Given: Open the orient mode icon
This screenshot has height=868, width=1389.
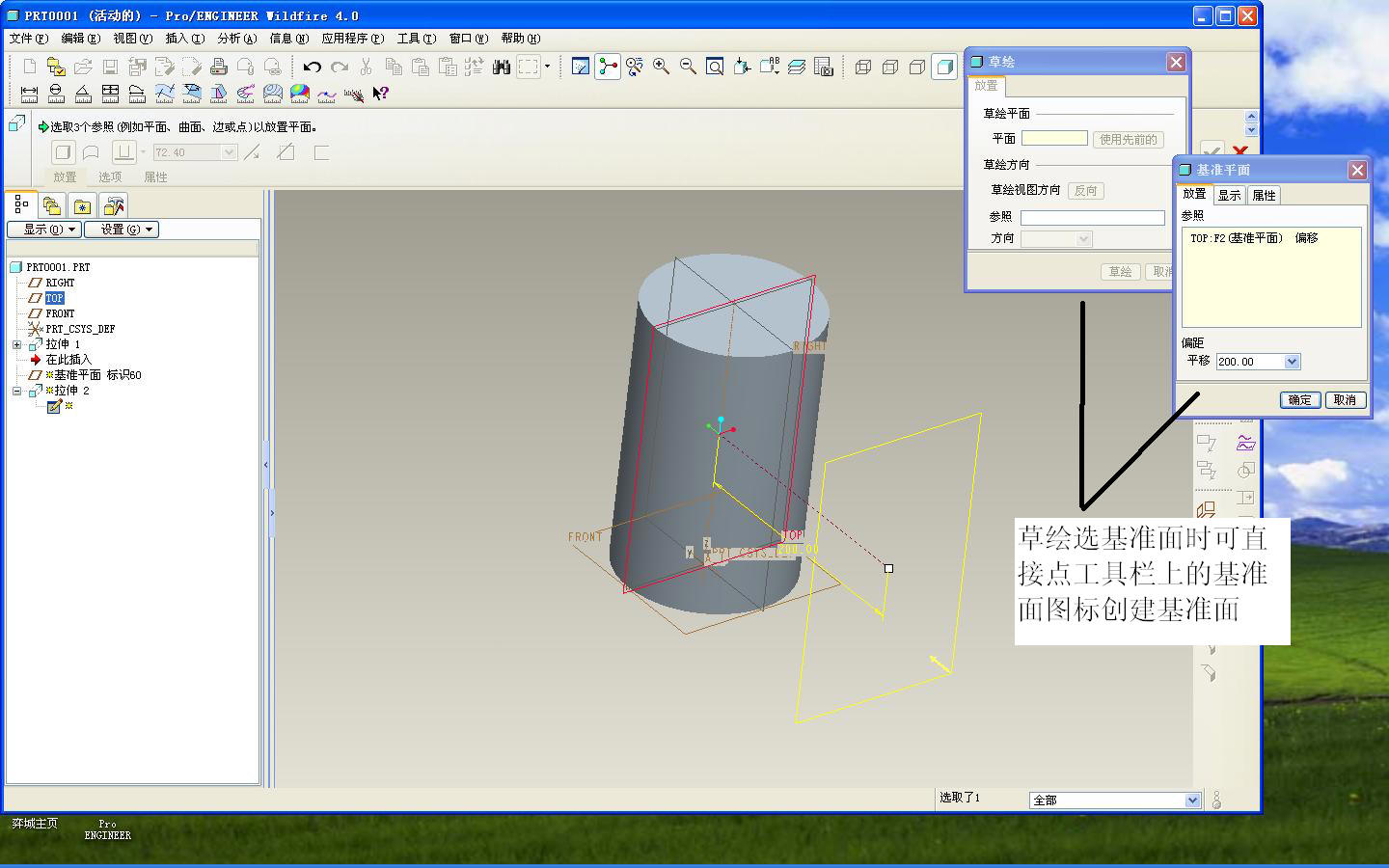Looking at the screenshot, I should [634, 67].
